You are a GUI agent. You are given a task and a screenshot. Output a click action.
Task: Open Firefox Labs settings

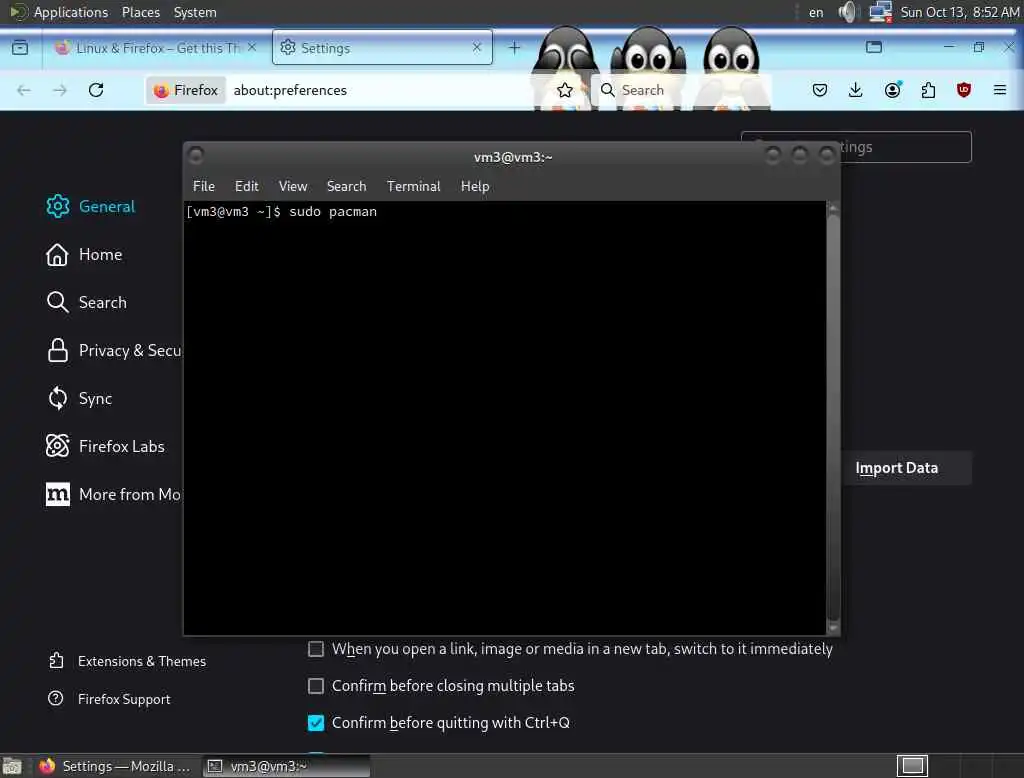click(105, 447)
